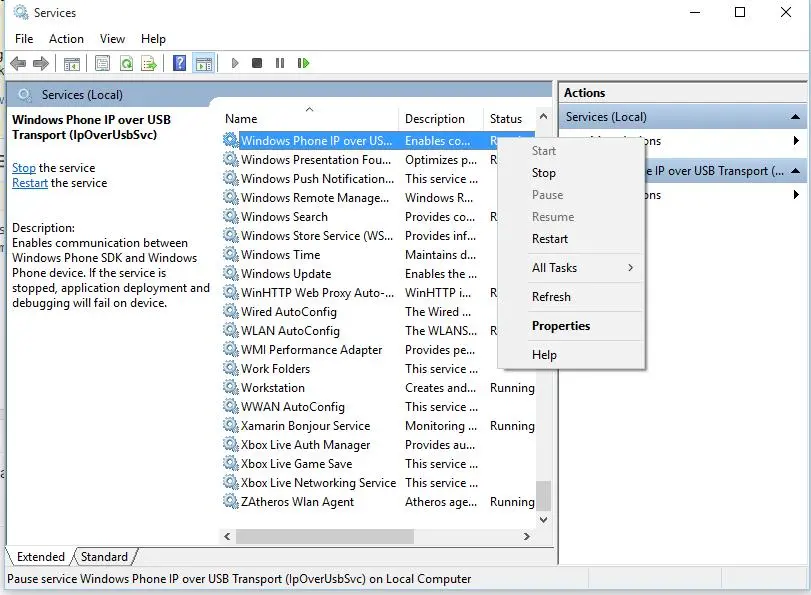Click gear icon beside WWAN AutoConfig

(x=231, y=407)
